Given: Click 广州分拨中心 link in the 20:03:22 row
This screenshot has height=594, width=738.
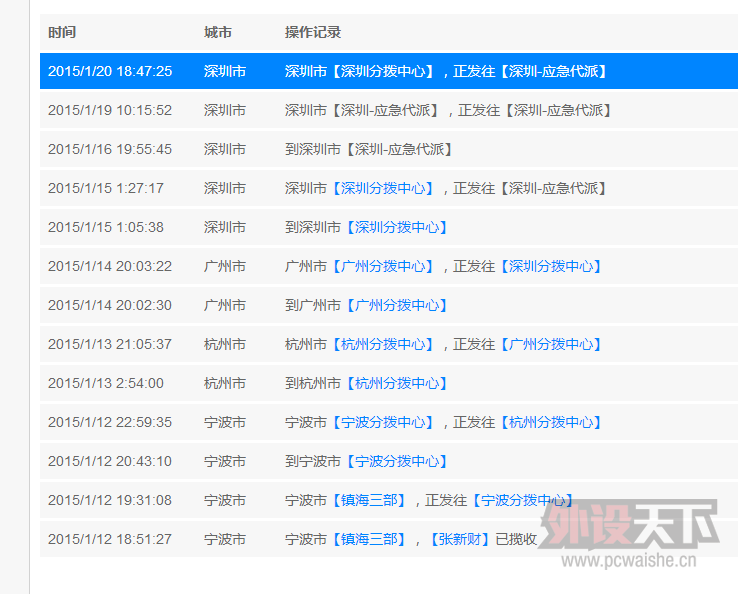Looking at the screenshot, I should [x=383, y=266].
